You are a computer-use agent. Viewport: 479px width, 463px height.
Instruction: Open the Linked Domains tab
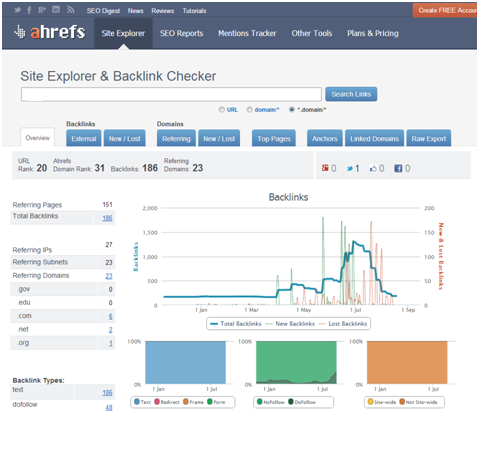click(x=374, y=138)
